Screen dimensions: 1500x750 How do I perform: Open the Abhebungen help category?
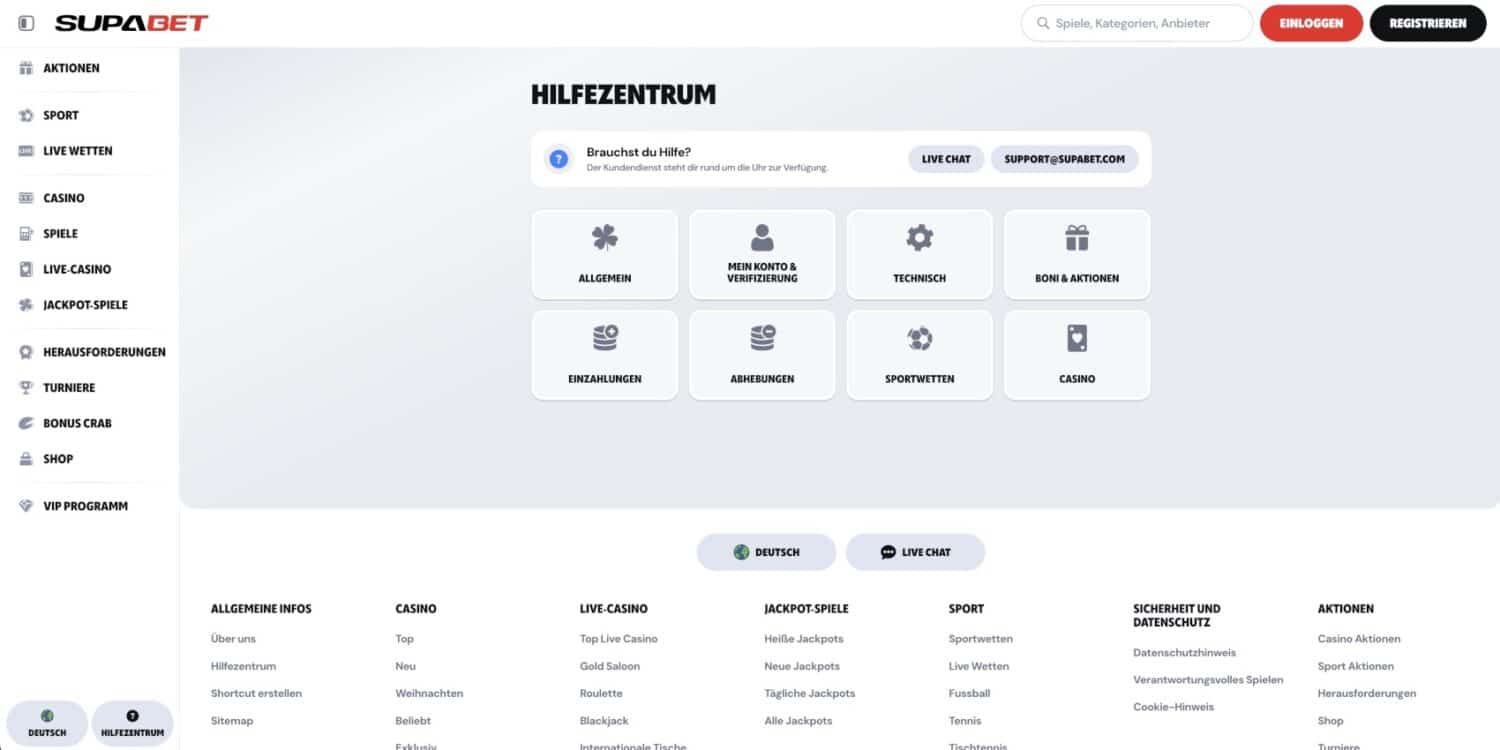coord(762,355)
